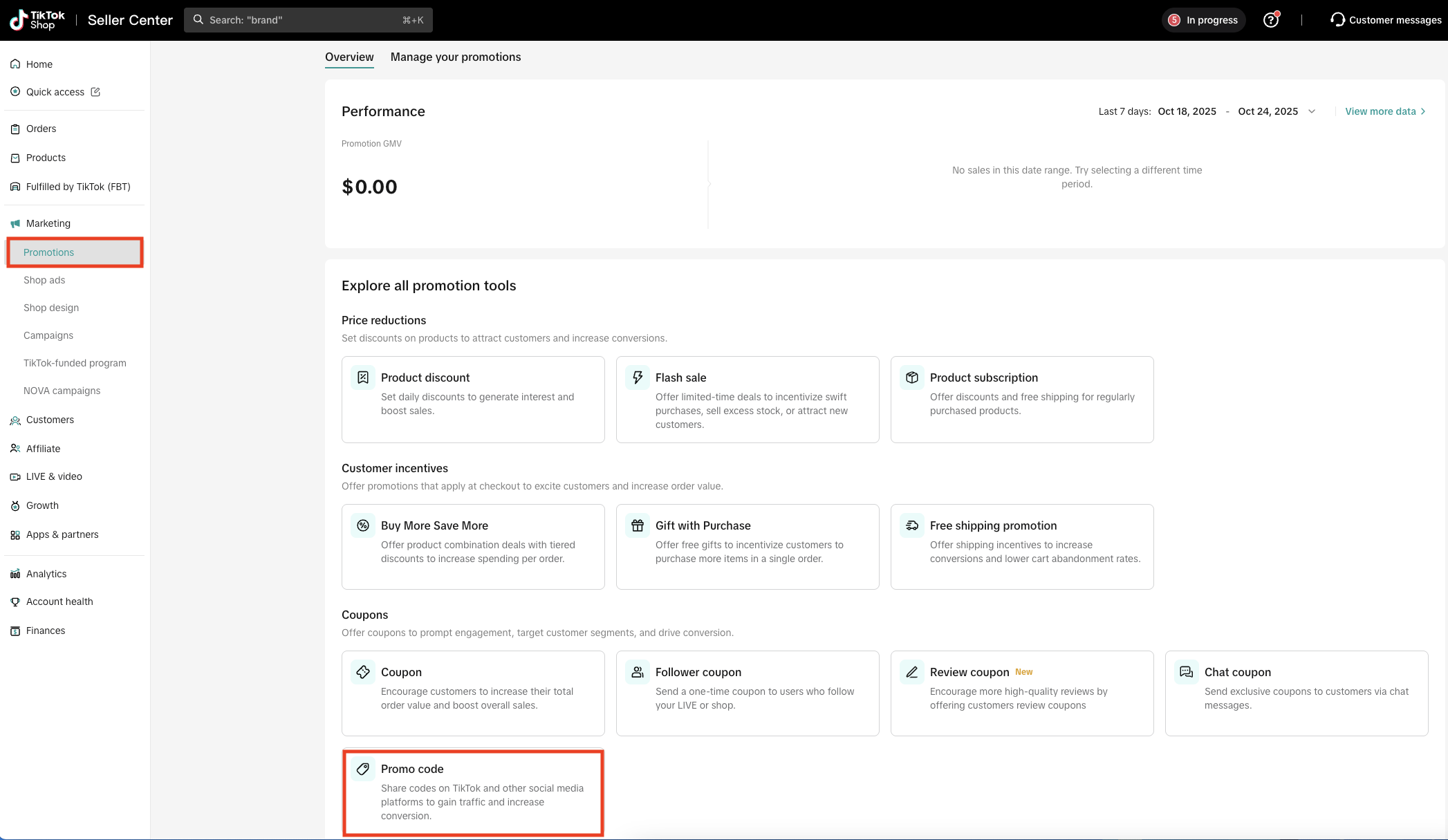Click the Follower coupon person icon
The height and width of the screenshot is (840, 1448).
coord(637,672)
